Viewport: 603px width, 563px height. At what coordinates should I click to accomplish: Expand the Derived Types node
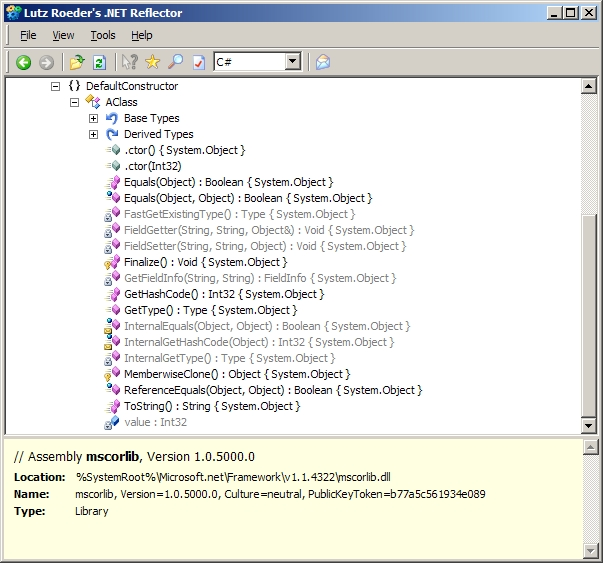point(93,134)
